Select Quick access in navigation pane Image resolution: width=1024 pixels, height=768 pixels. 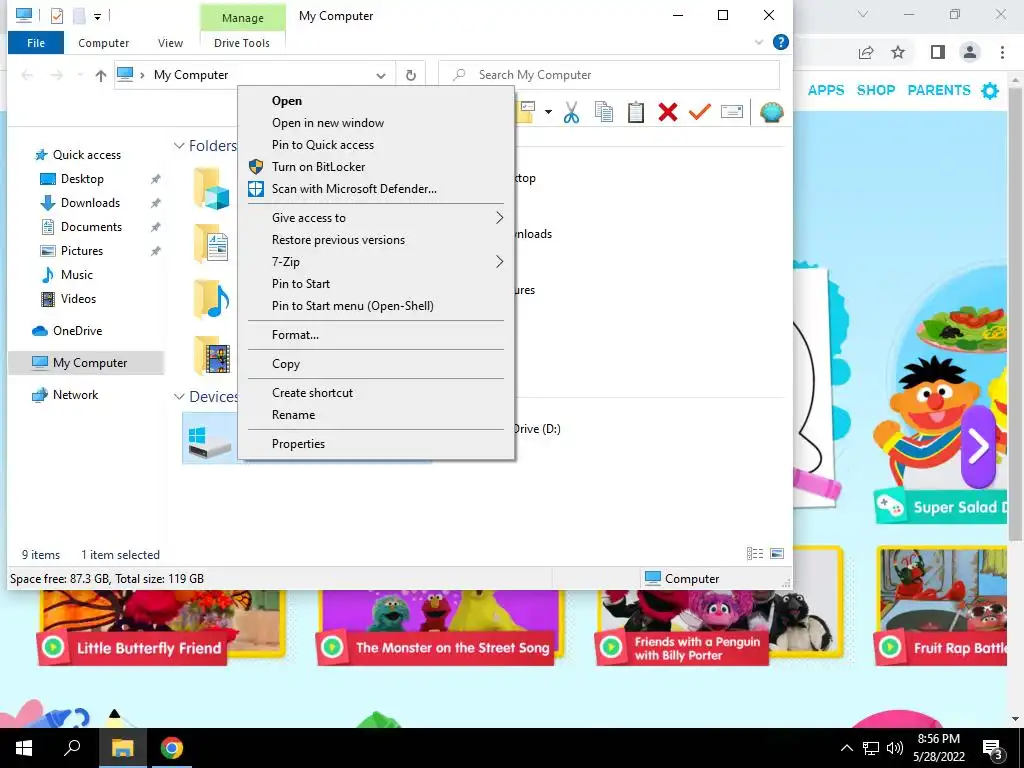click(x=86, y=155)
